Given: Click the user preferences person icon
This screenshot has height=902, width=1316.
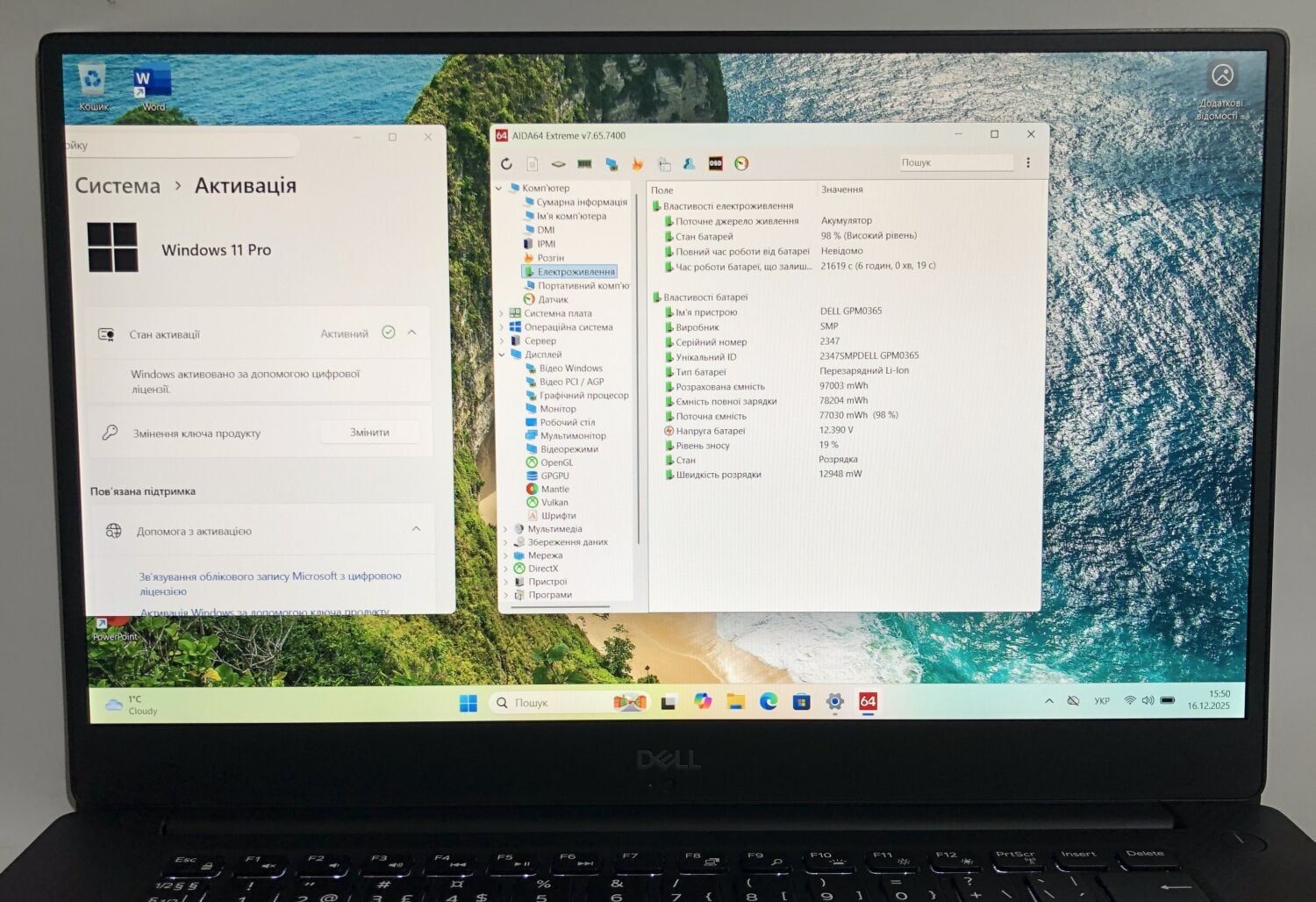Looking at the screenshot, I should (x=690, y=164).
